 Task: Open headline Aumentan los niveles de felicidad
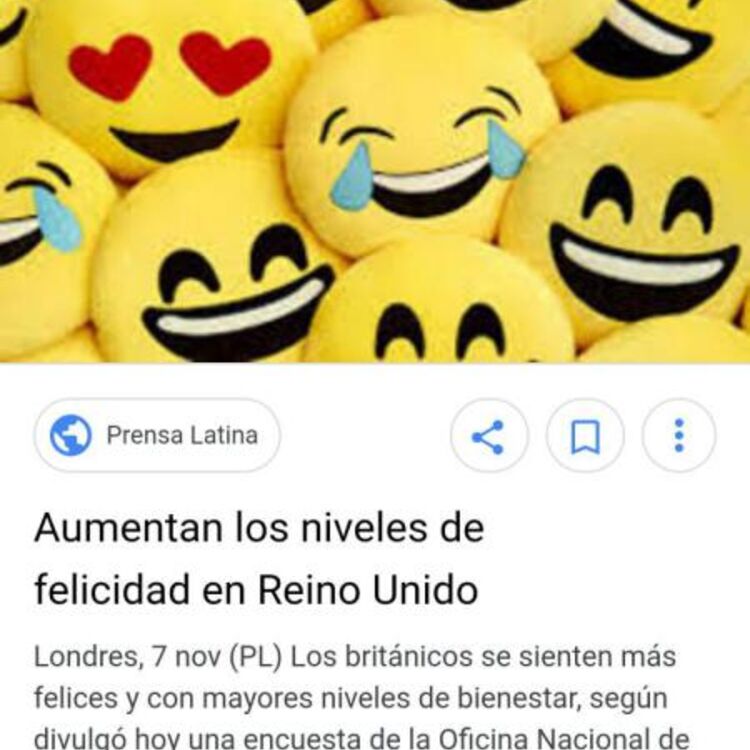click(259, 558)
